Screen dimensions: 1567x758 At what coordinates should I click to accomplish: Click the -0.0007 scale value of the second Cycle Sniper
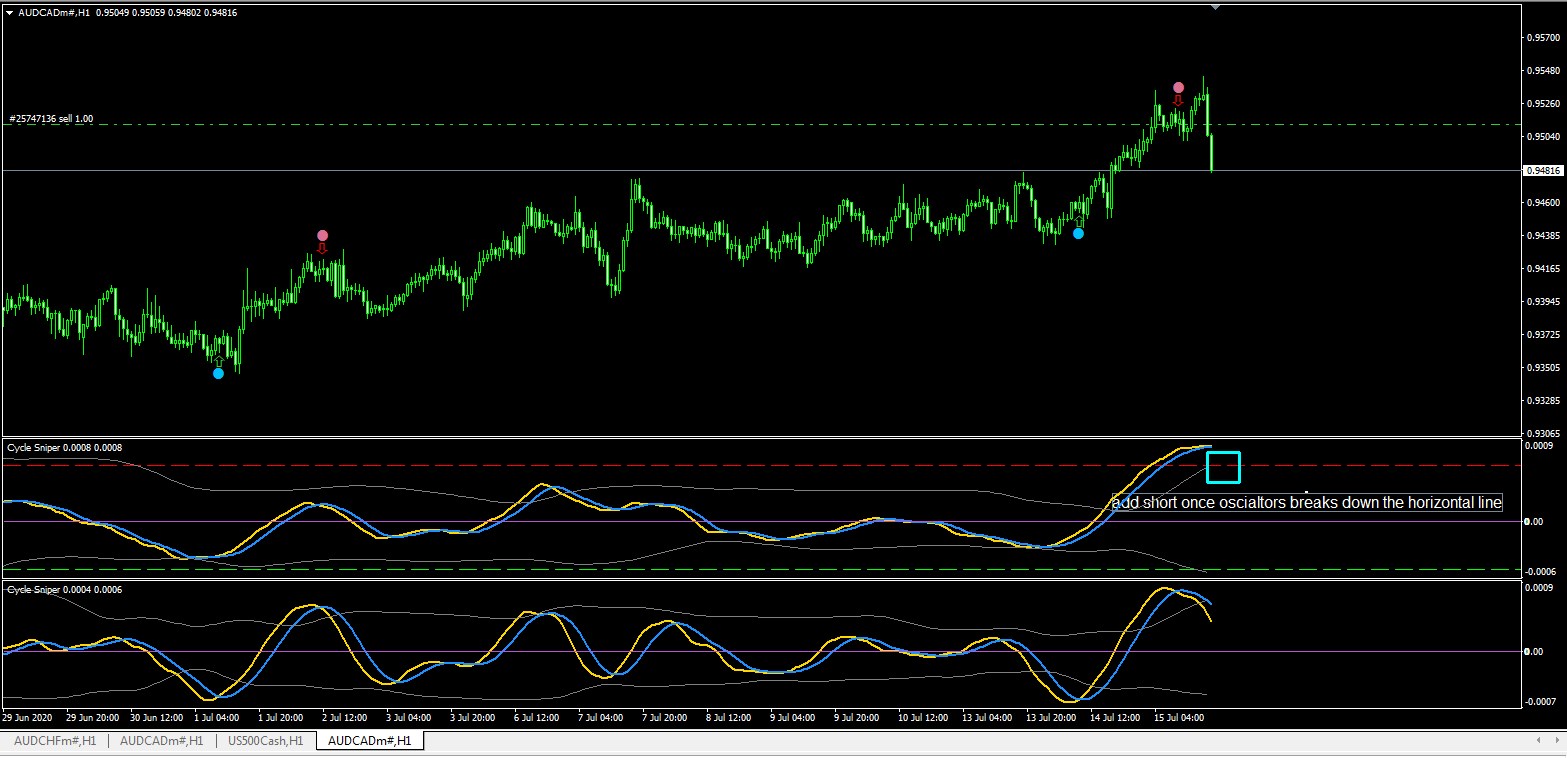pos(1540,702)
